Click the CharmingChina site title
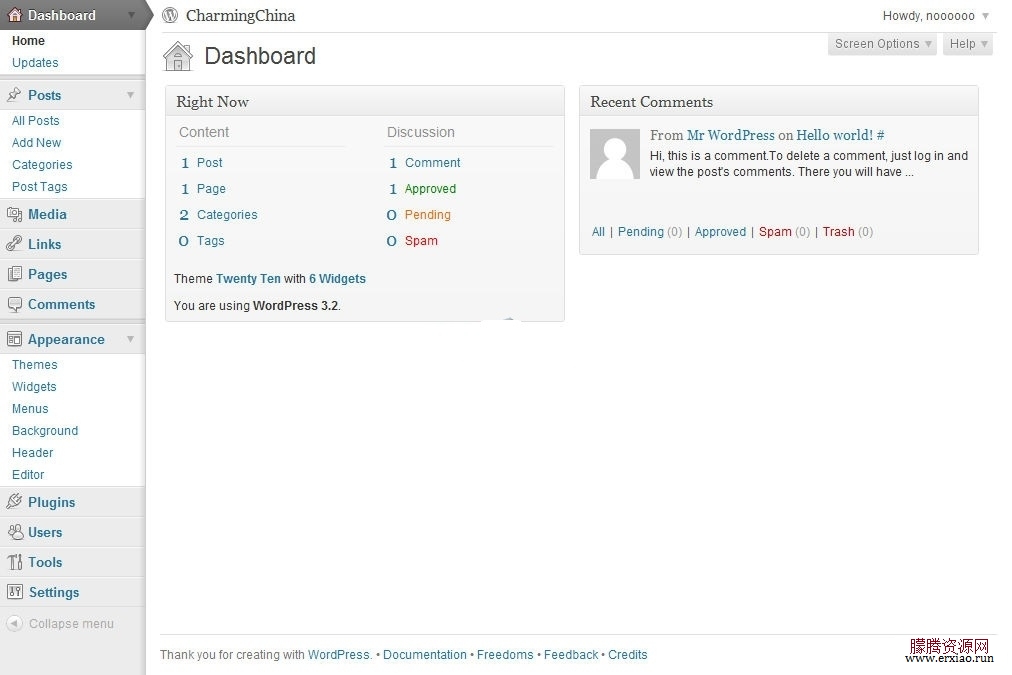1012x675 pixels. (240, 15)
